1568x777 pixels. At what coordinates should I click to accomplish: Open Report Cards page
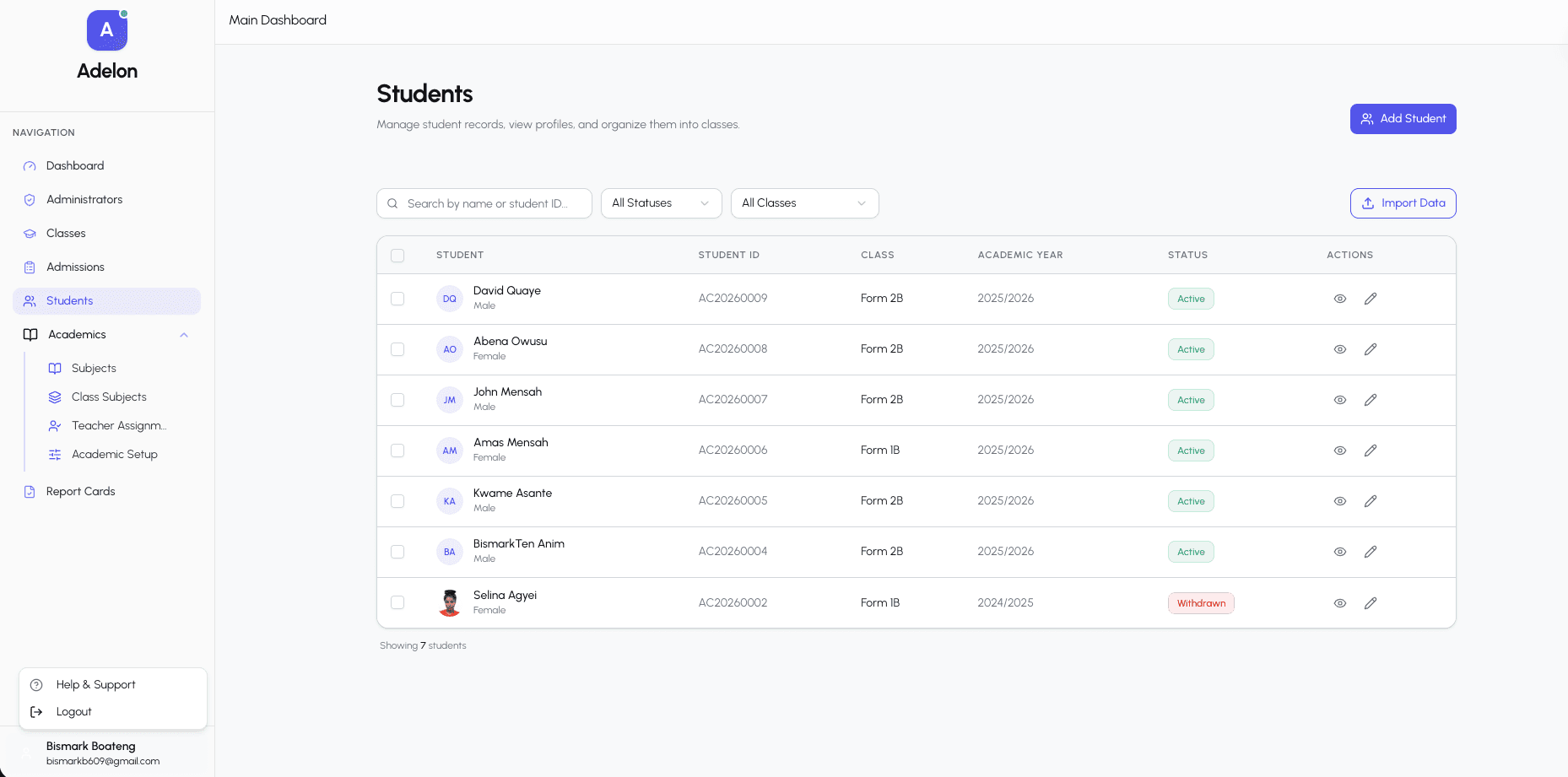click(x=106, y=492)
